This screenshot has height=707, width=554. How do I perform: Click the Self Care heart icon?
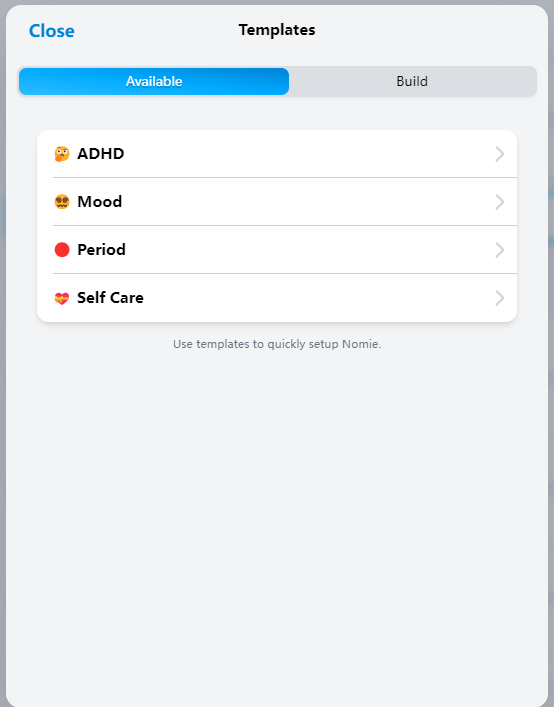62,298
